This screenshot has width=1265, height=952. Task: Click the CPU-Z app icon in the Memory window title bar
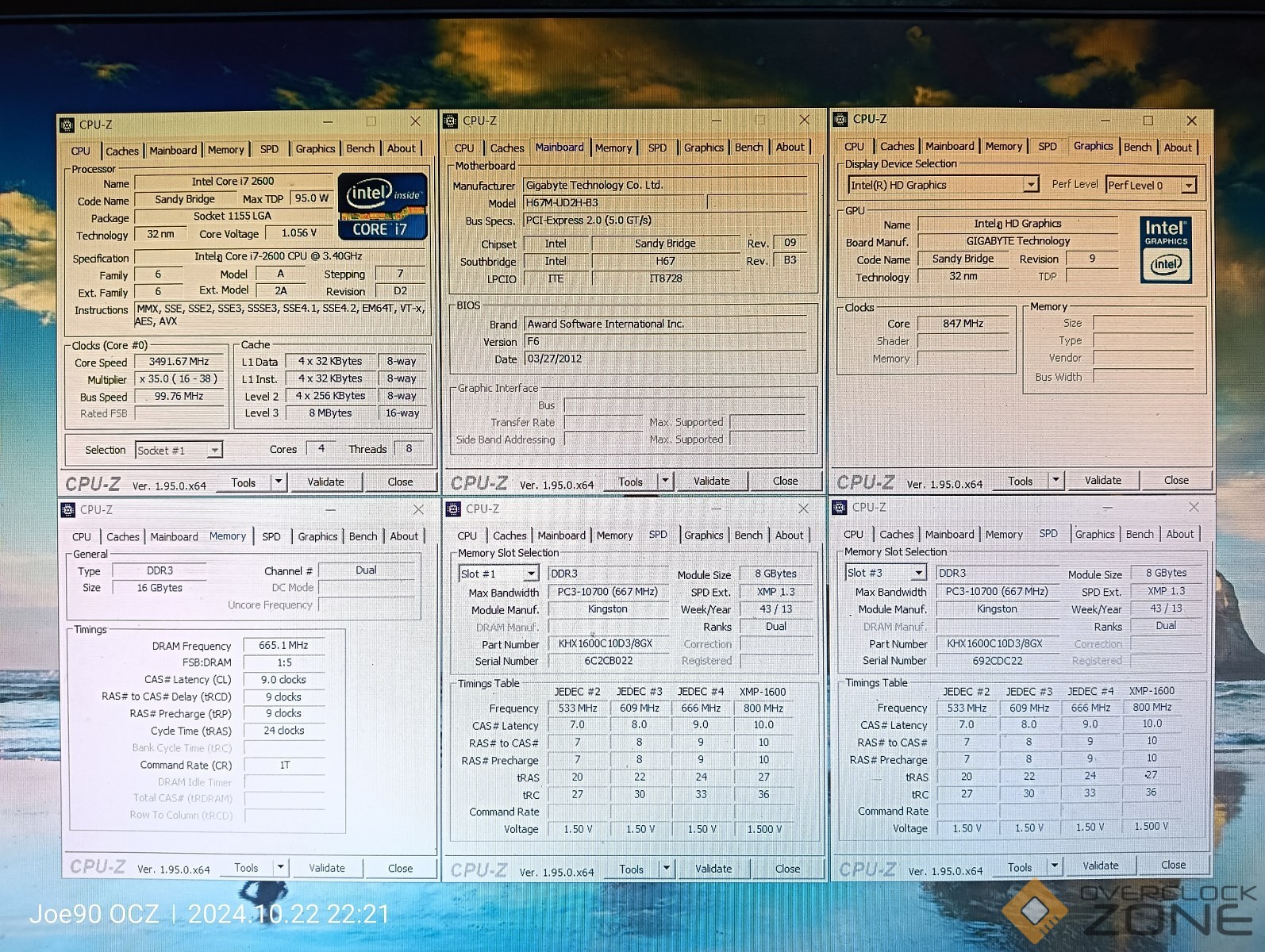pyautogui.click(x=68, y=510)
